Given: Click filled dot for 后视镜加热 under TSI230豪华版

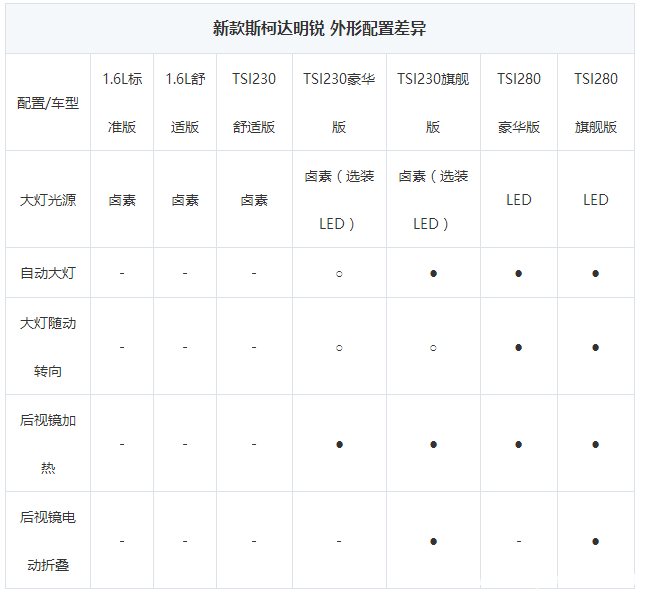Looking at the screenshot, I should (x=339, y=444).
